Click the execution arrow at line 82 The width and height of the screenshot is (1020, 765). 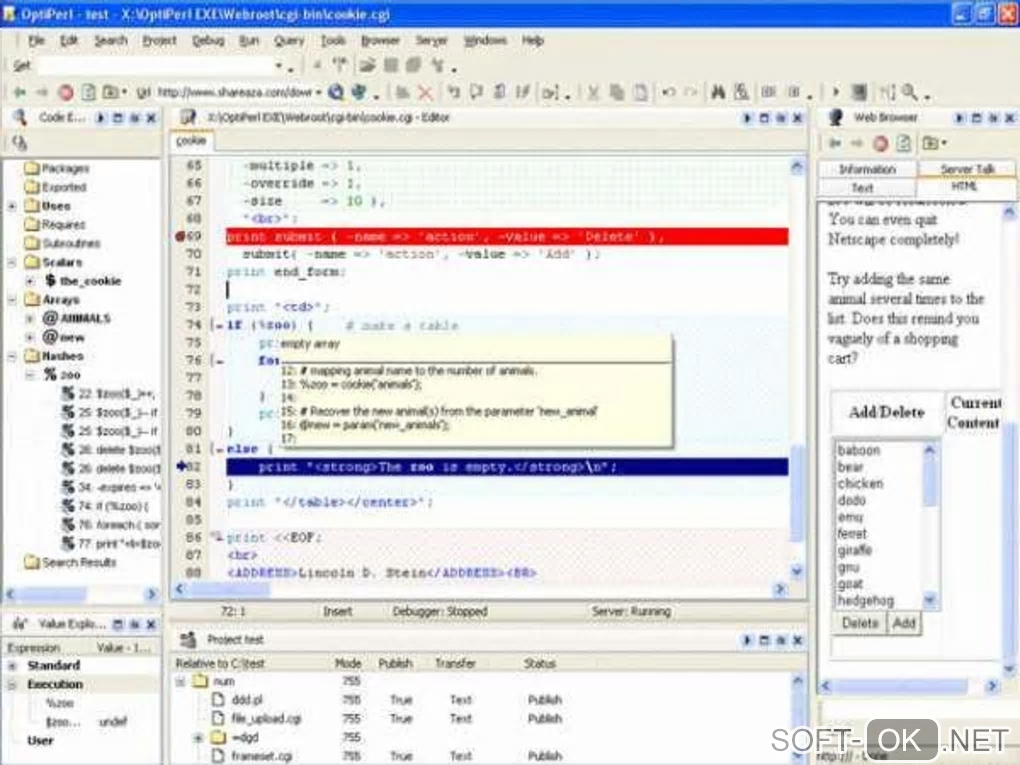coord(181,466)
